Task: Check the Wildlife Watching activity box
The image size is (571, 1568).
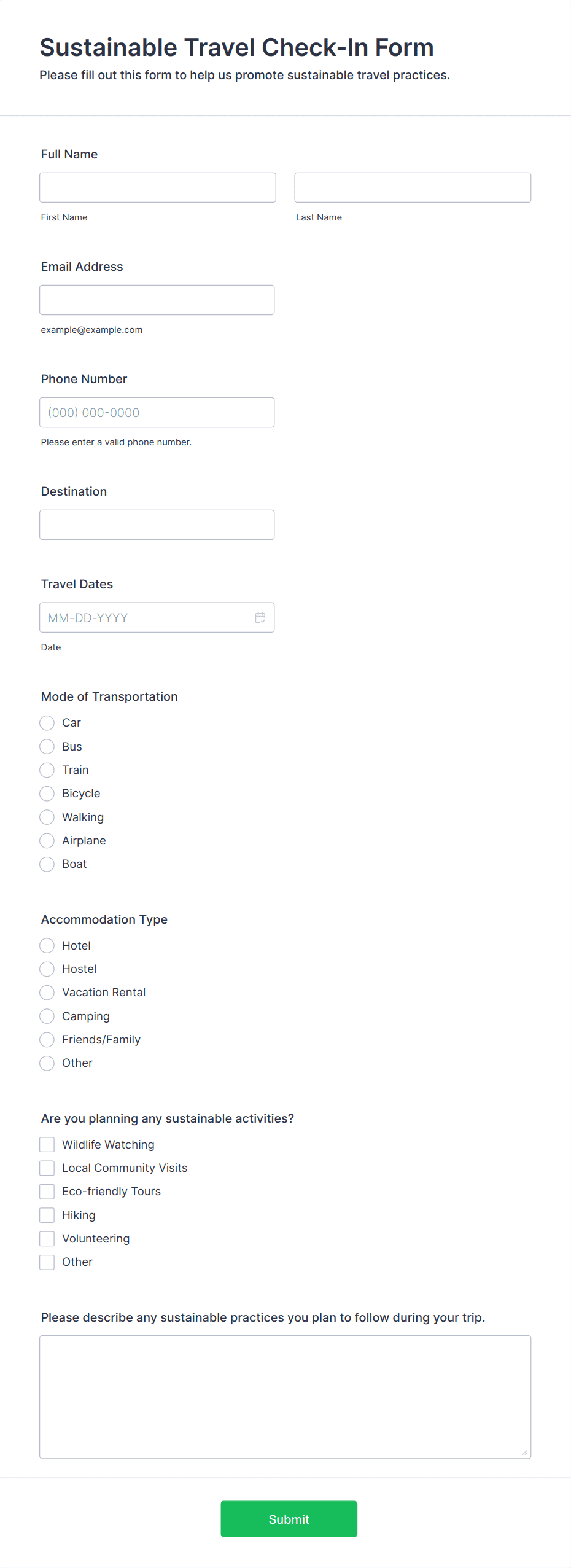Action: tap(47, 1144)
